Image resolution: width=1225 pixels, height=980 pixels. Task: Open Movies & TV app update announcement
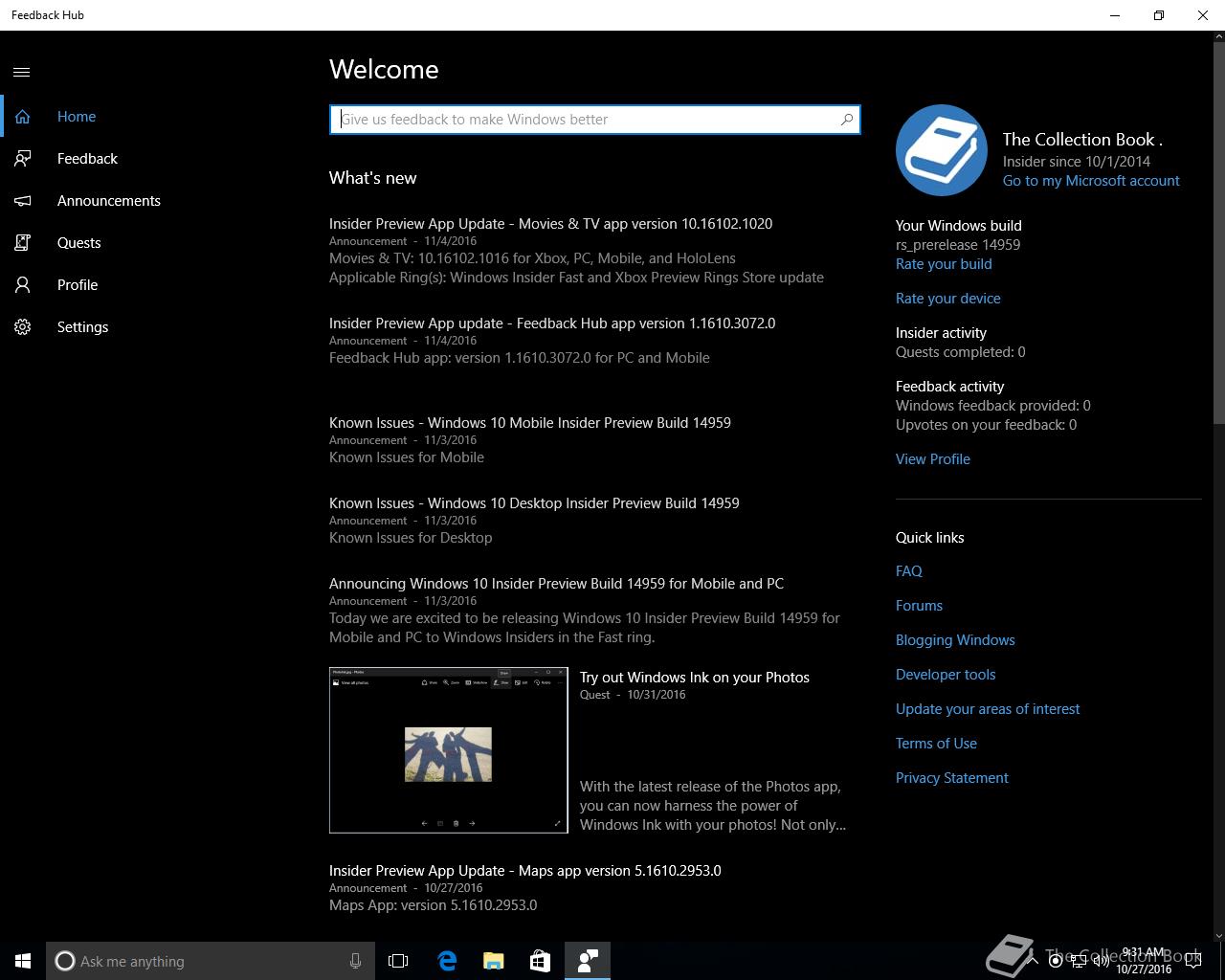click(x=551, y=224)
